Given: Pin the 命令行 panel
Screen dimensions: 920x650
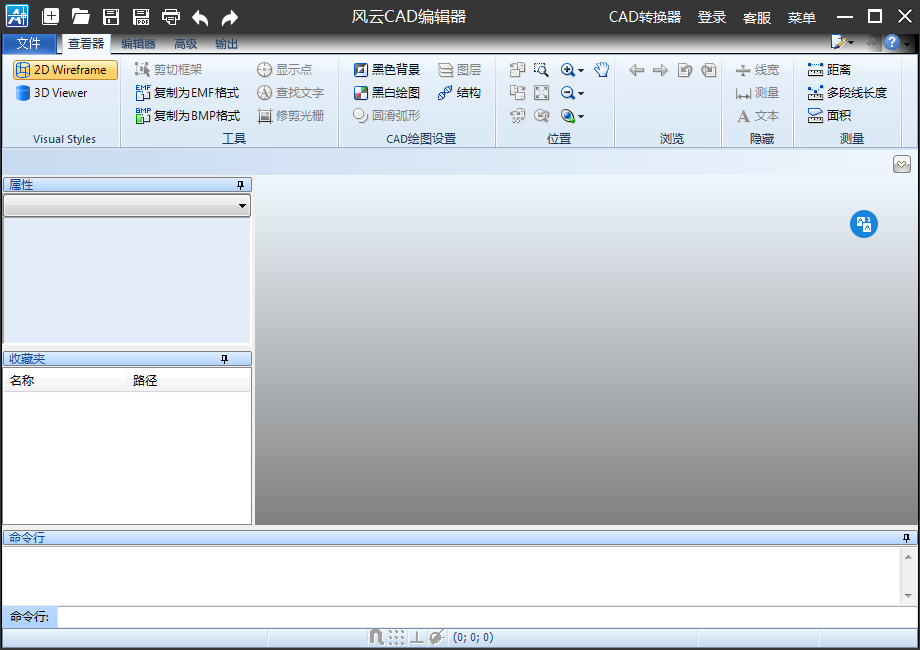Looking at the screenshot, I should click(x=906, y=537).
